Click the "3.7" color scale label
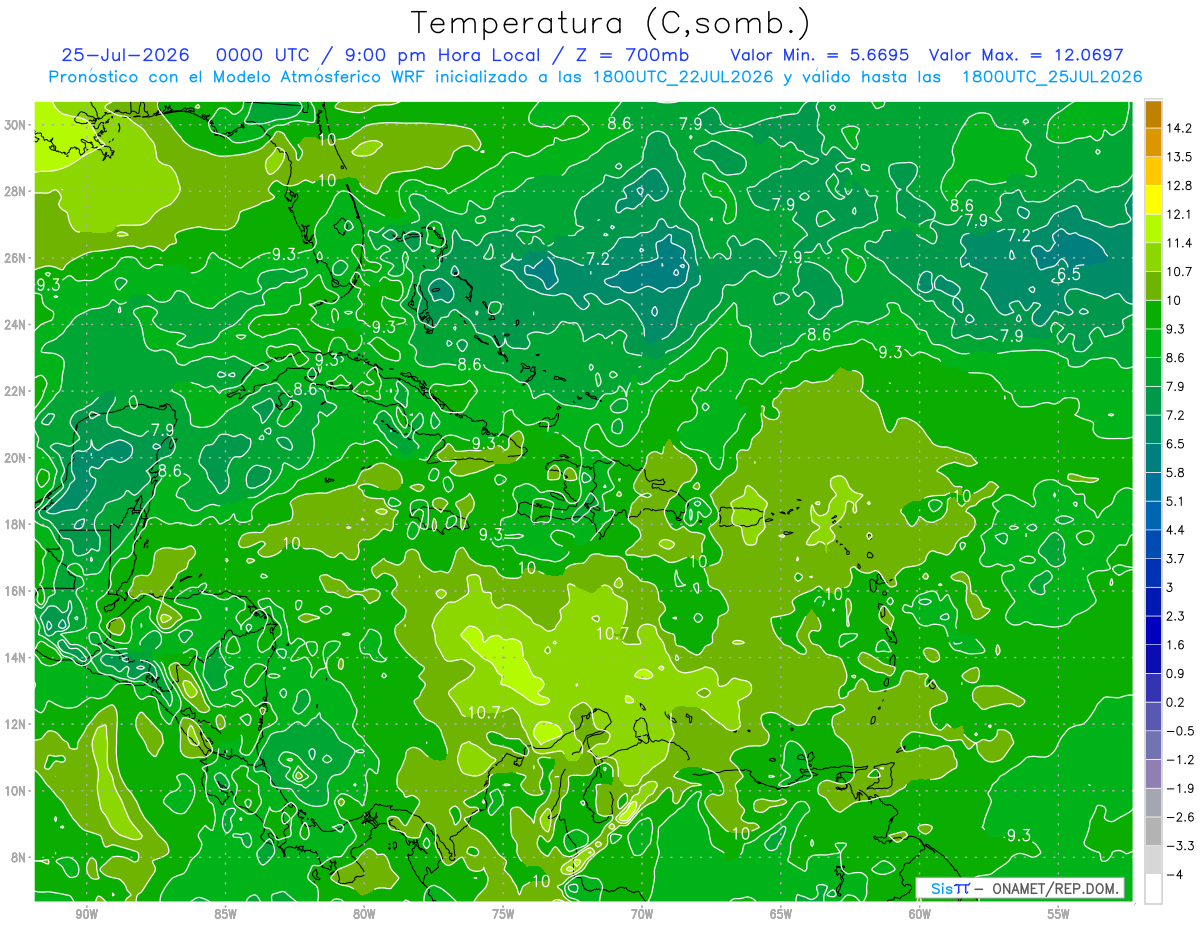The image size is (1200, 927). 1175,558
